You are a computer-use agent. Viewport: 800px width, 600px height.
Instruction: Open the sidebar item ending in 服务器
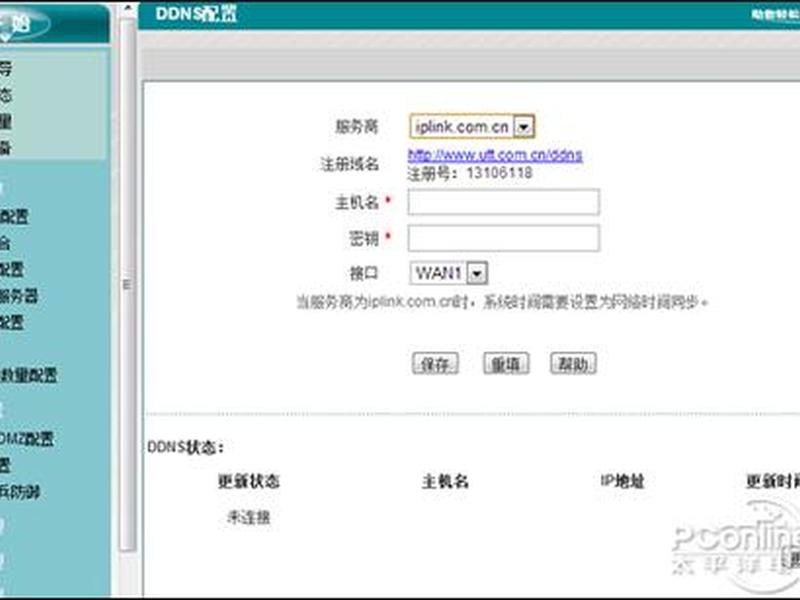pyautogui.click(x=19, y=295)
